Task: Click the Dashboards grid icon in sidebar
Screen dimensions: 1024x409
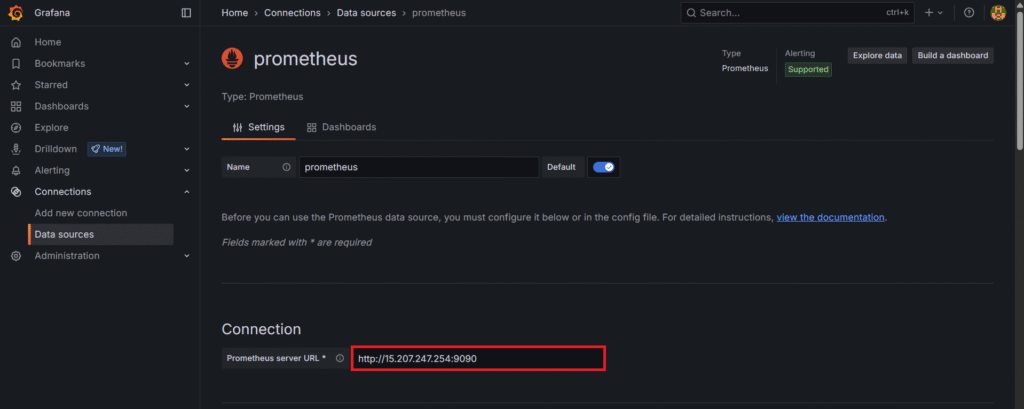Action: [16, 106]
